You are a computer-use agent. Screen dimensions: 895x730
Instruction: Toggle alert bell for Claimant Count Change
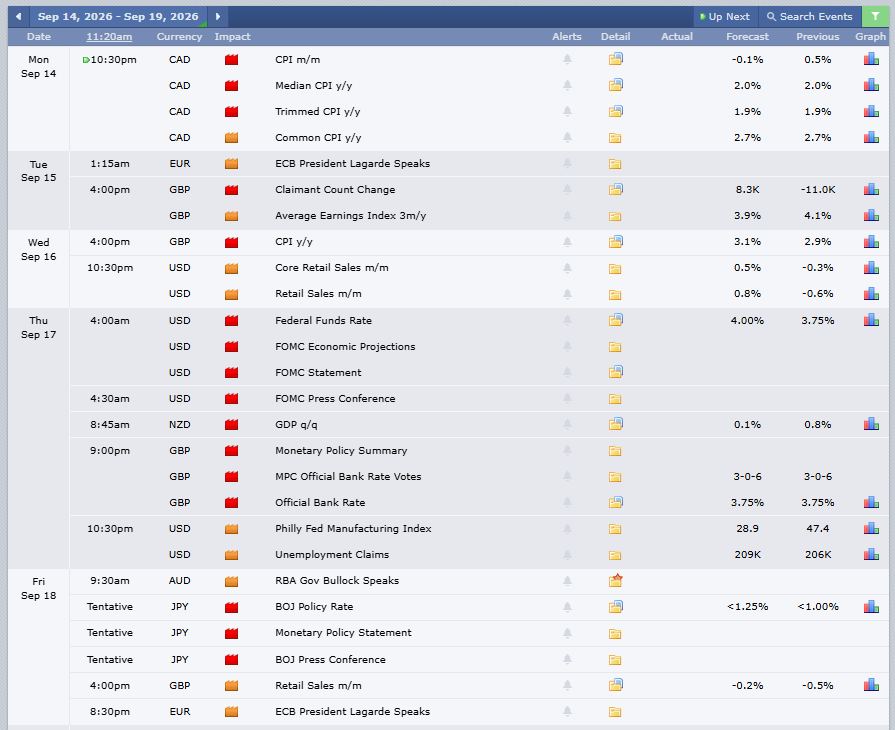coord(567,189)
